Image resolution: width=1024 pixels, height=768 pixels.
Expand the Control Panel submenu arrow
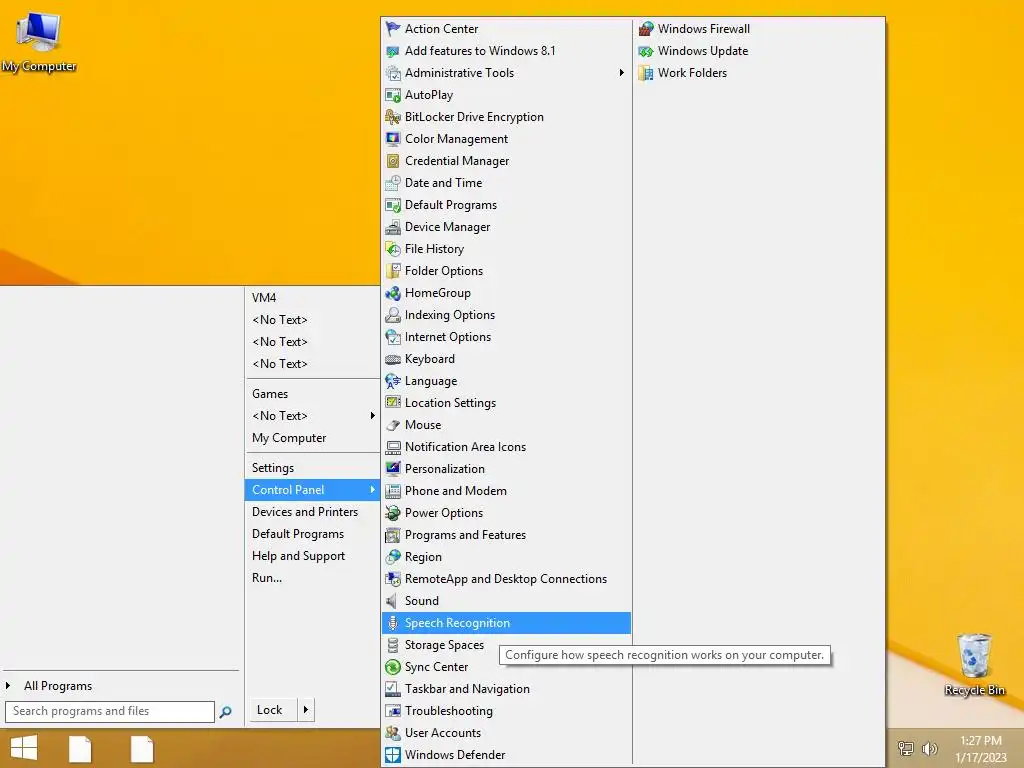click(372, 490)
